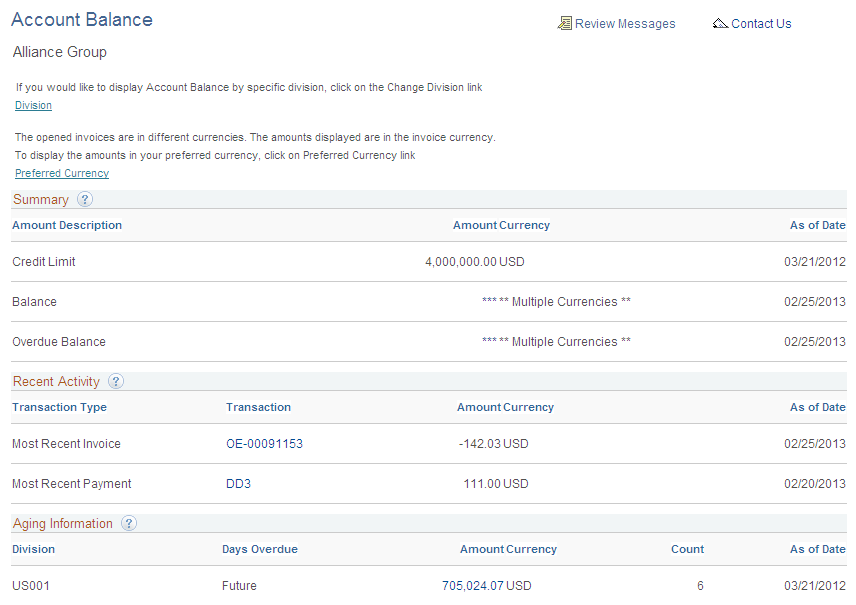Click the Review Messages notepad icon
The height and width of the screenshot is (605, 856).
click(566, 23)
